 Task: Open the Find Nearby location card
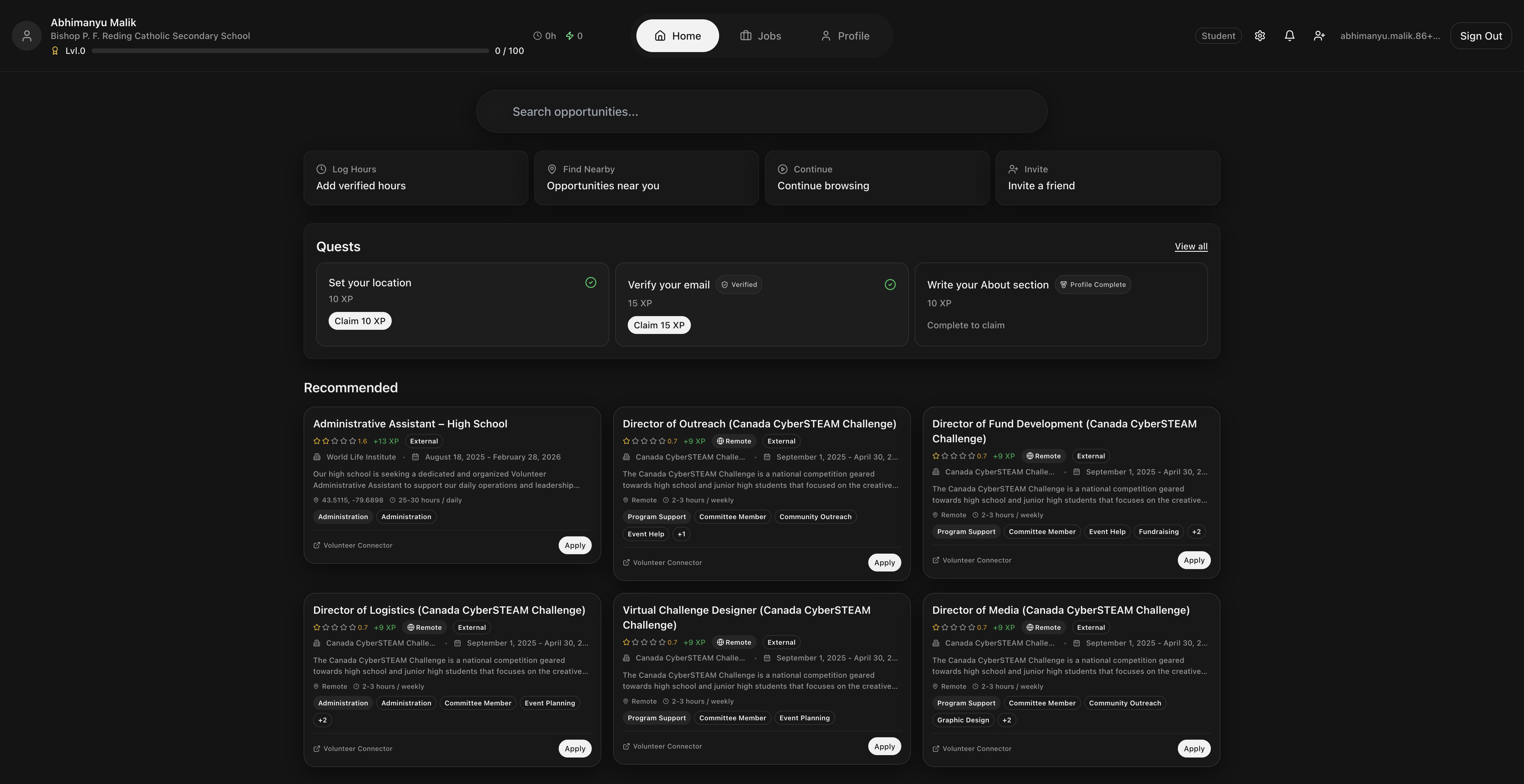pyautogui.click(x=646, y=177)
